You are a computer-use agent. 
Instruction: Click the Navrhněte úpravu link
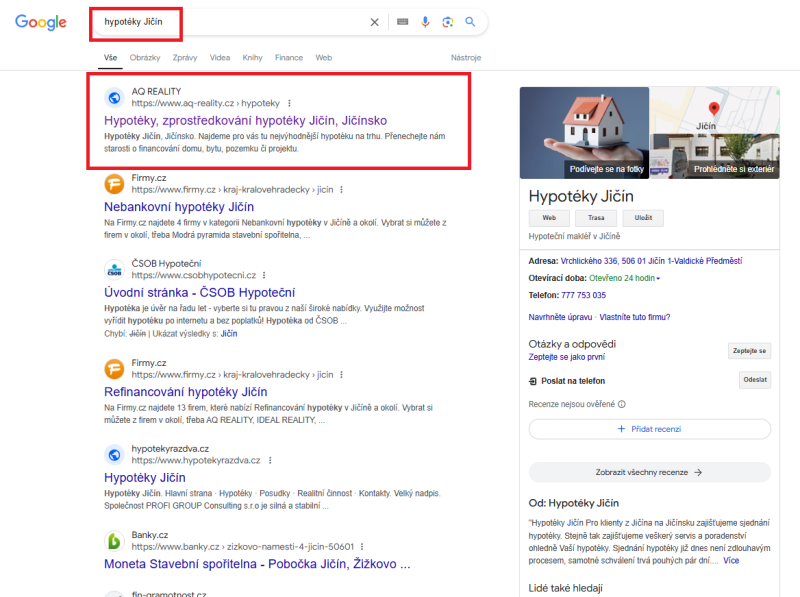coord(560,317)
